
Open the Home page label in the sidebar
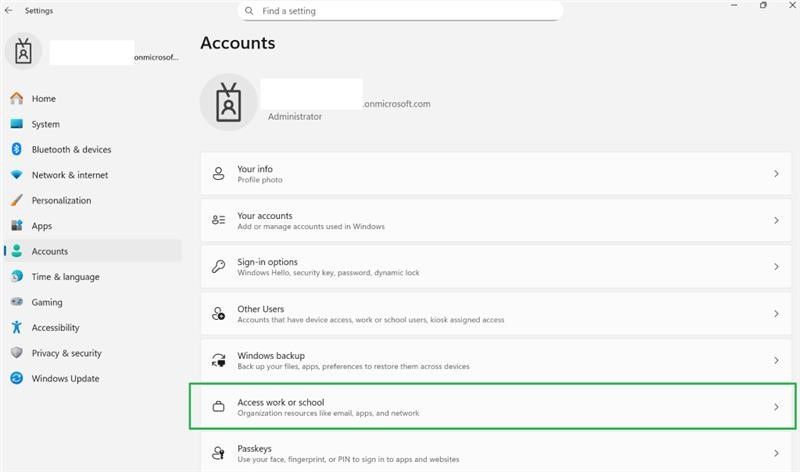[43, 98]
